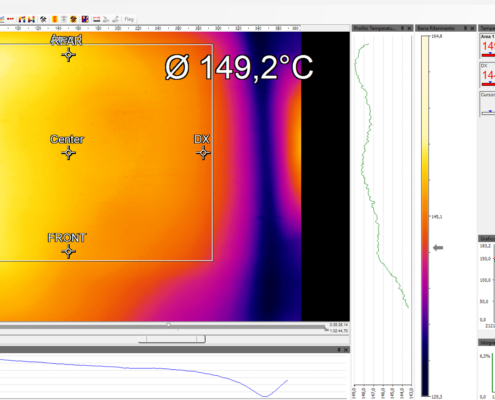The image size is (495, 400).
Task: Click the Flag toolbar button
Action: tap(129, 19)
